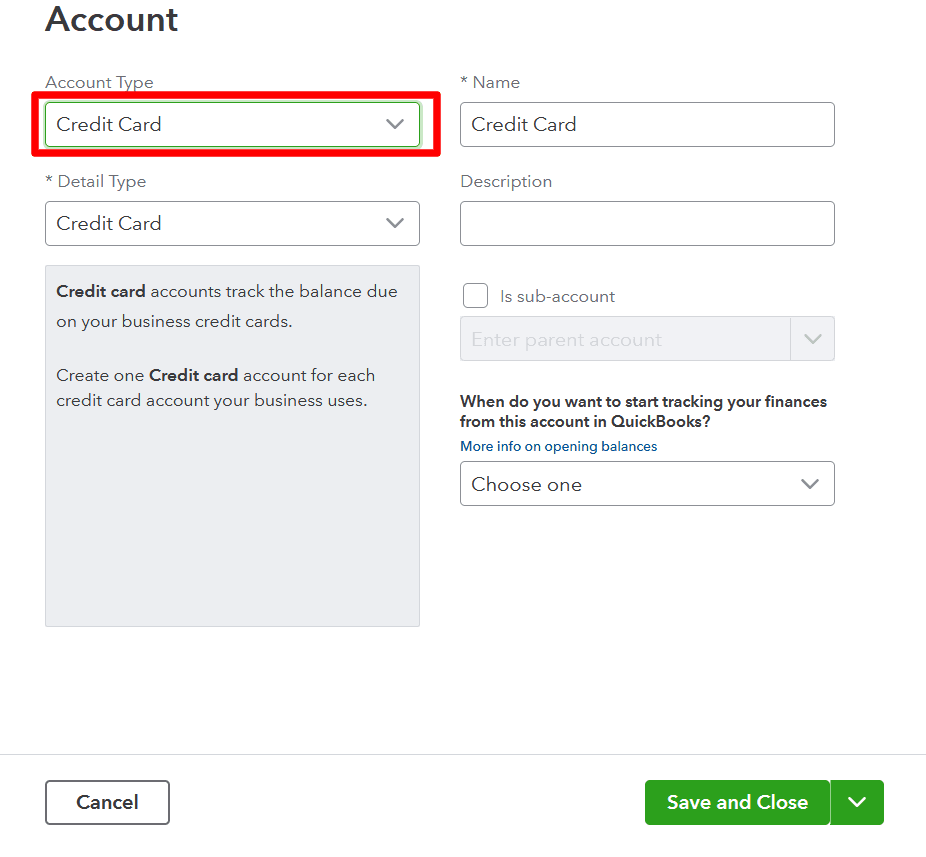
Task: Click the Is sub-account label
Action: pyautogui.click(x=557, y=296)
